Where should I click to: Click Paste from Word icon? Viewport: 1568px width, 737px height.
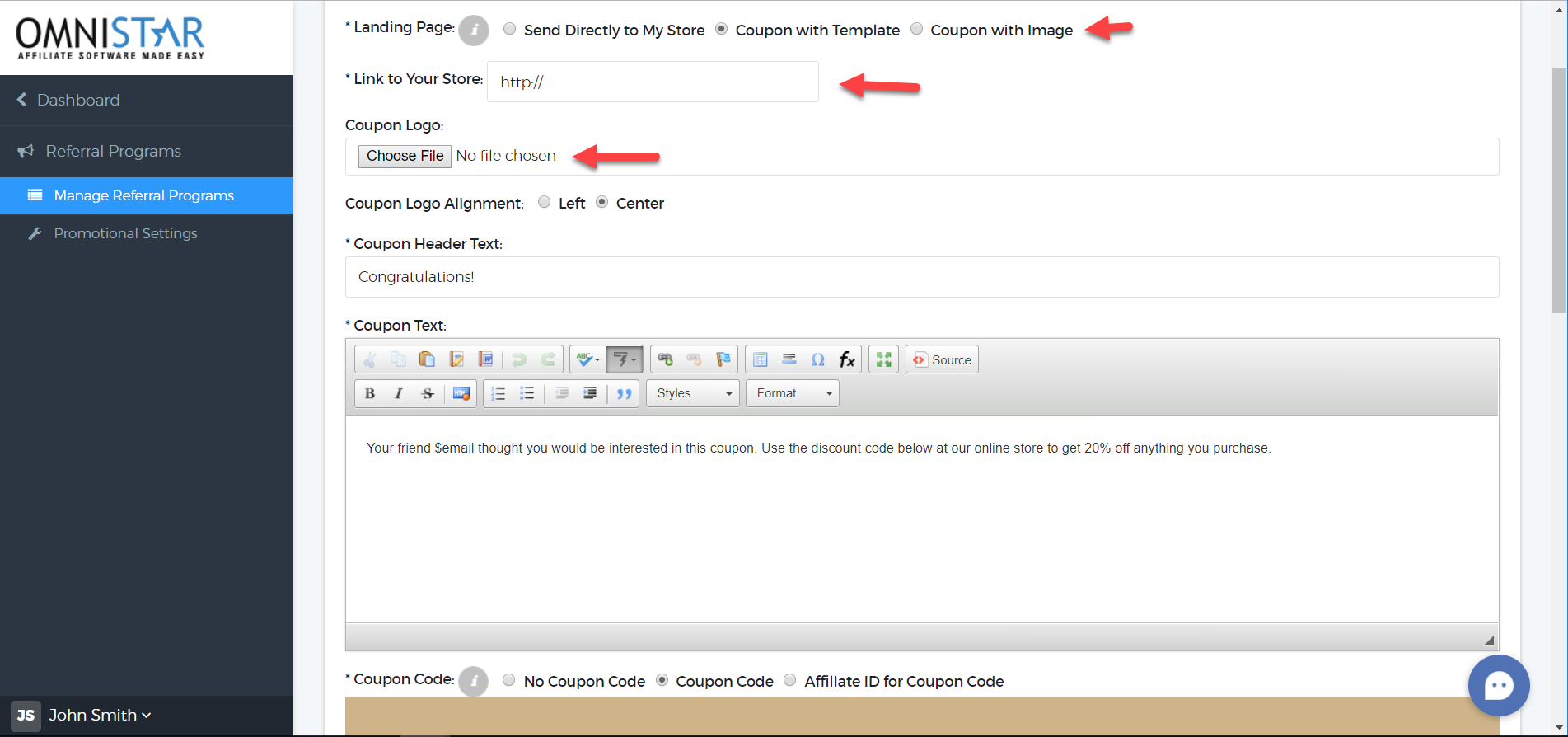click(x=485, y=359)
